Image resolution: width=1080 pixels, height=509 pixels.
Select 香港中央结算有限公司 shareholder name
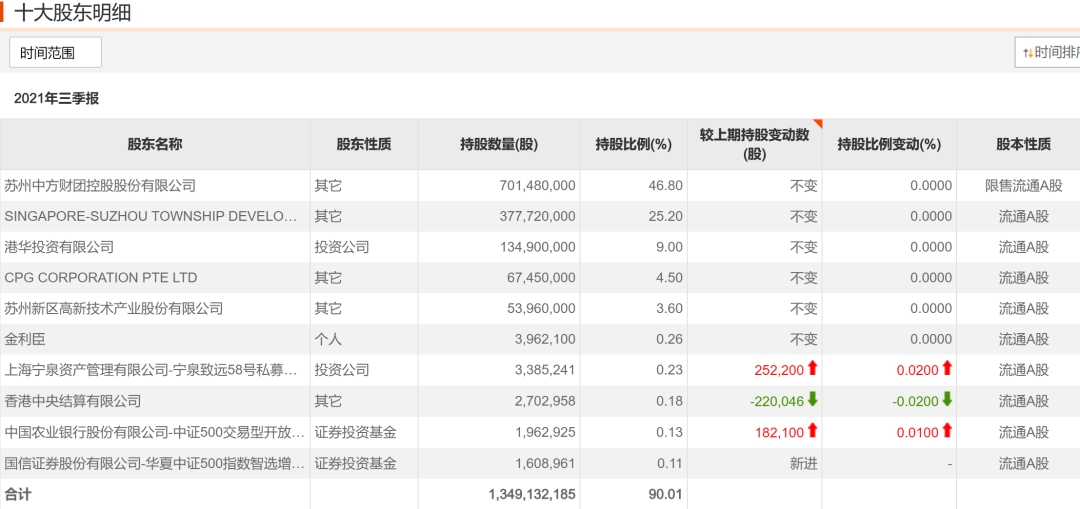pos(72,401)
